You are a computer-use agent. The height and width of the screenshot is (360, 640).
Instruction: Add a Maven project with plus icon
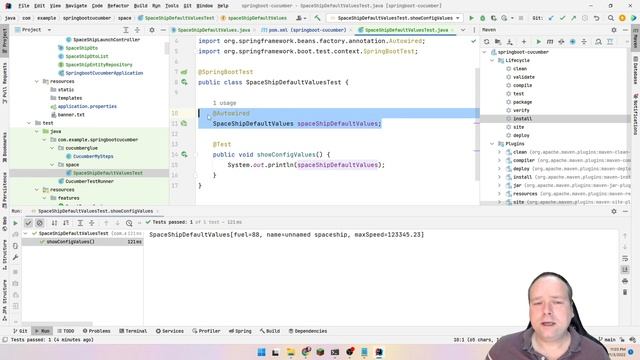tap(524, 42)
